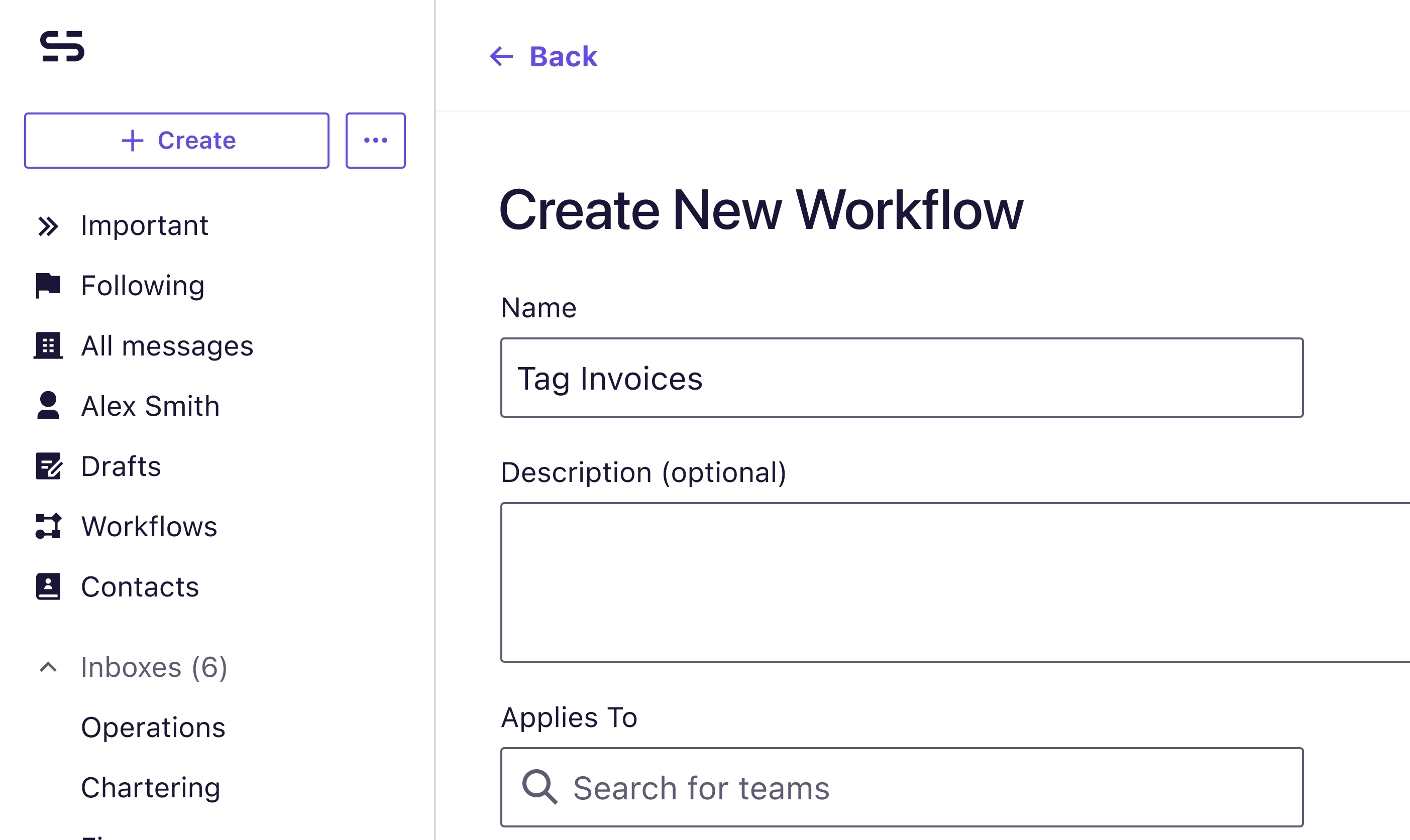Click the Inboxes (6) heading

154,667
